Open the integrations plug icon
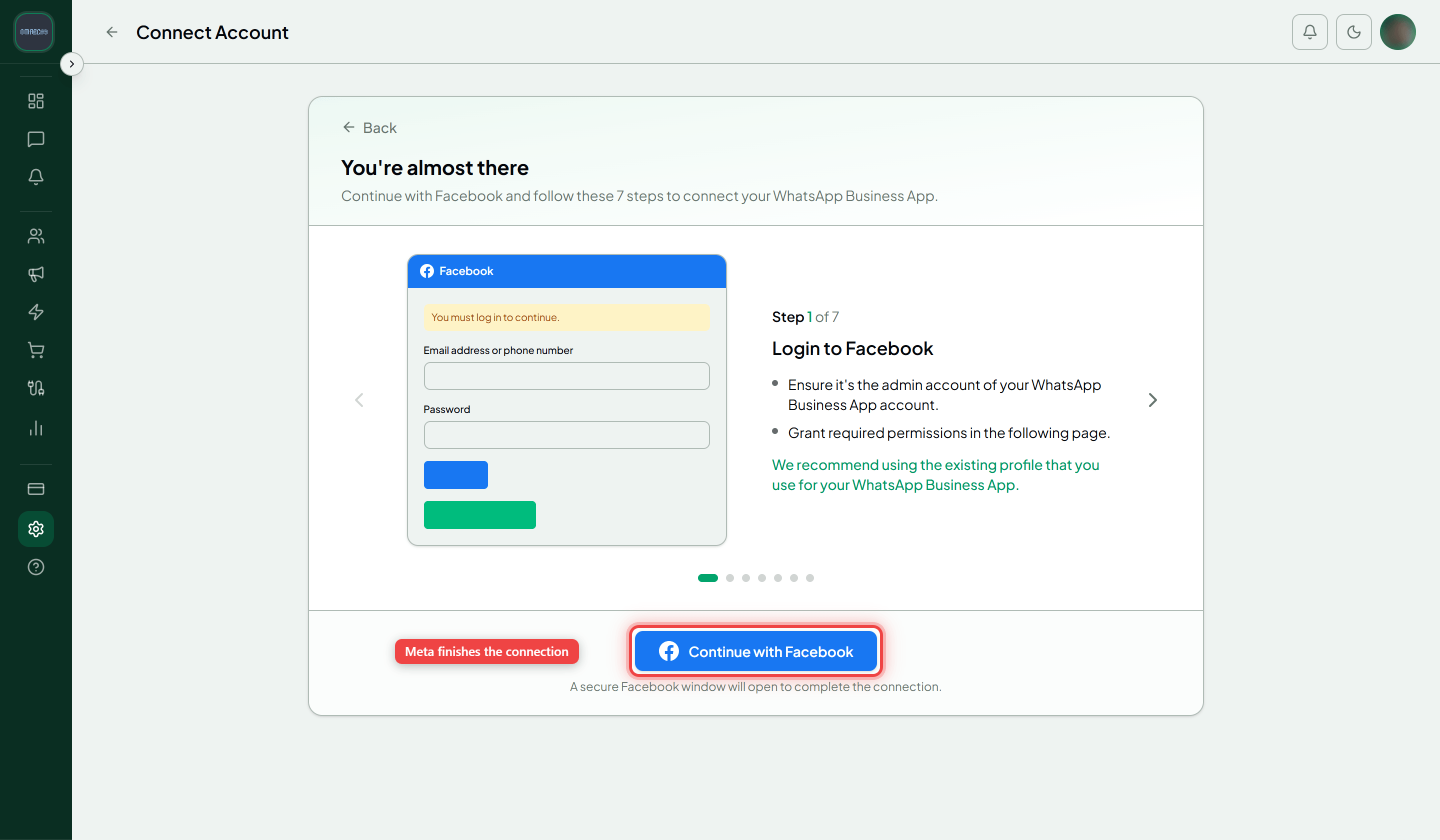This screenshot has width=1440, height=840. (x=35, y=388)
